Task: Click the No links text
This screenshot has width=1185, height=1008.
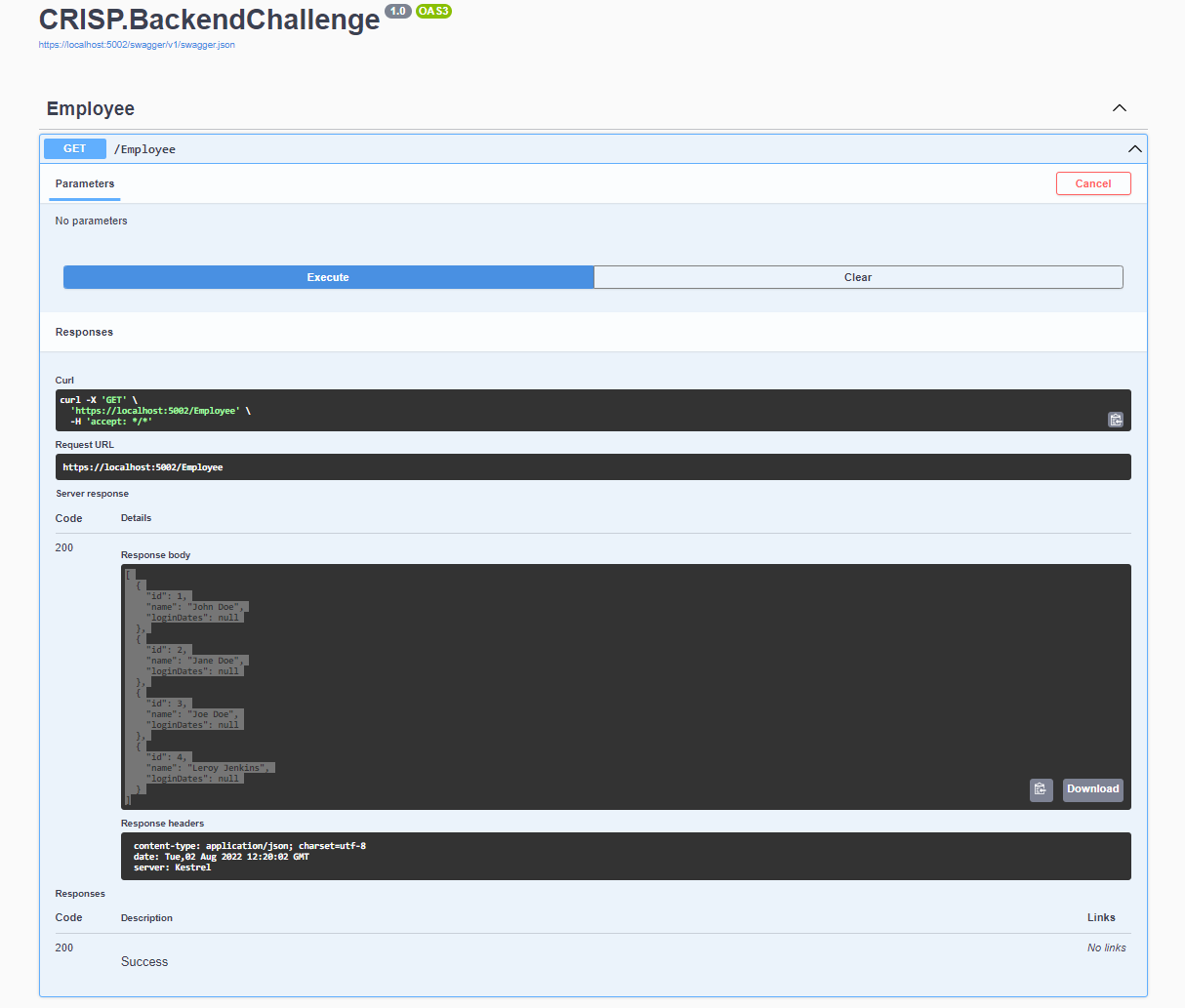Action: pyautogui.click(x=1107, y=948)
